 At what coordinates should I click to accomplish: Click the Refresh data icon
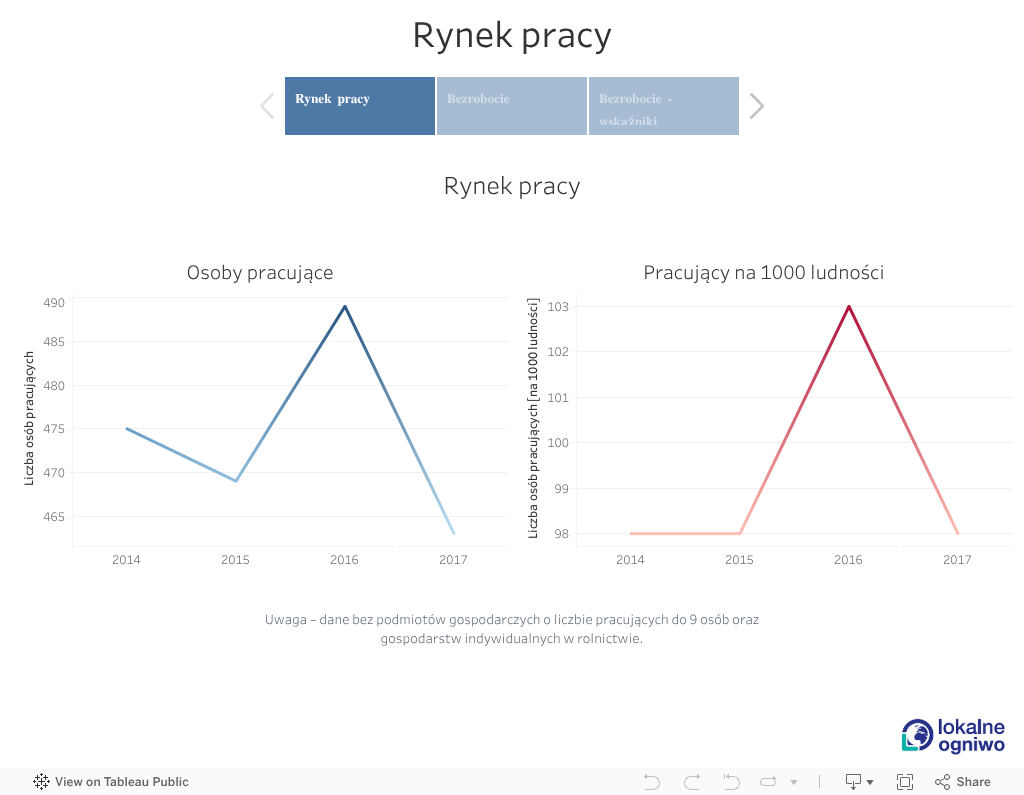point(769,781)
